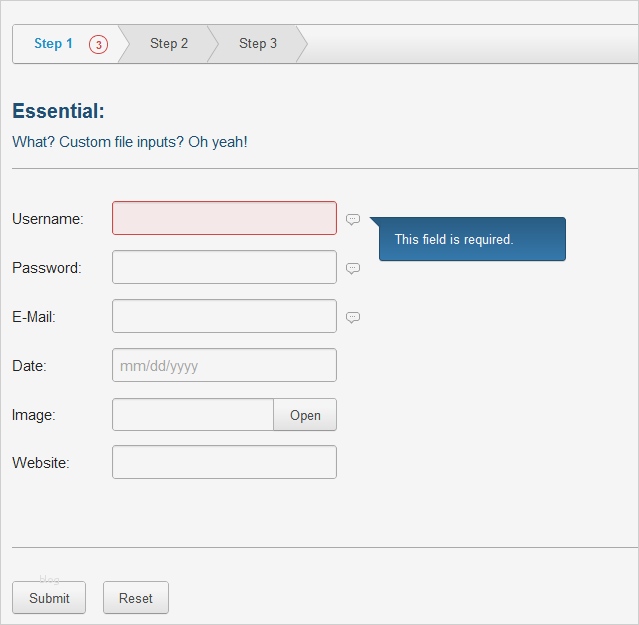
Task: Go to the Step 2 tab
Action: pyautogui.click(x=169, y=44)
